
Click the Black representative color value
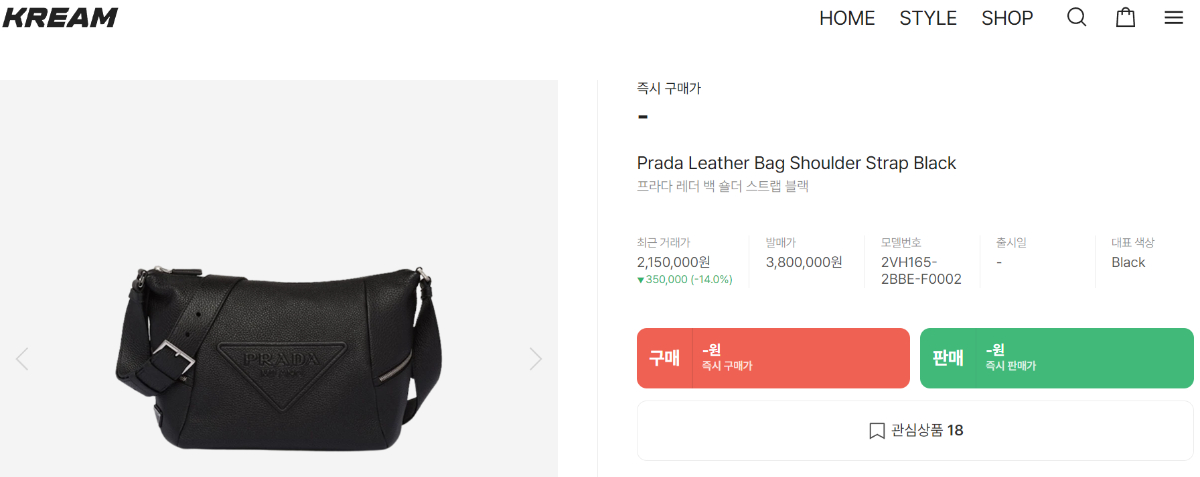1128,262
